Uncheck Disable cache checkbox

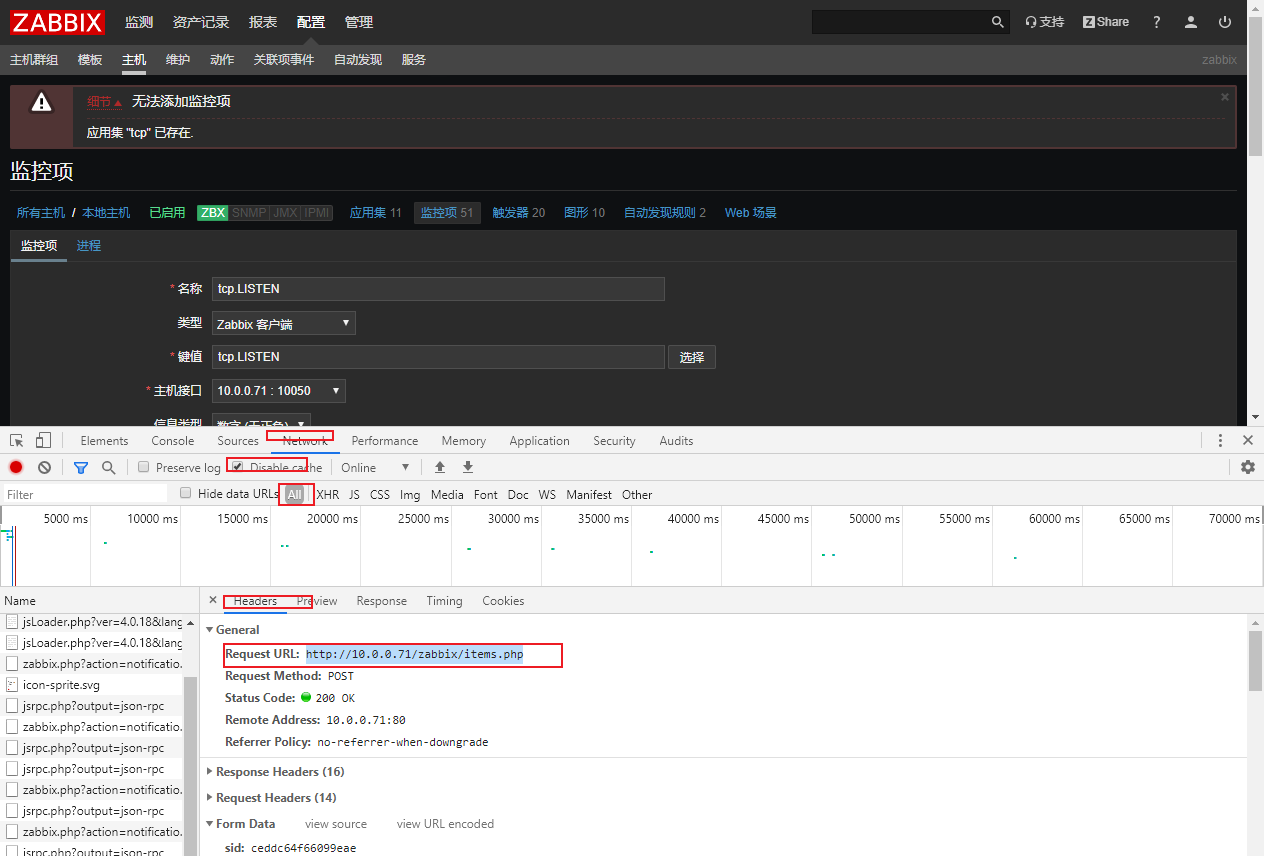pyautogui.click(x=237, y=466)
